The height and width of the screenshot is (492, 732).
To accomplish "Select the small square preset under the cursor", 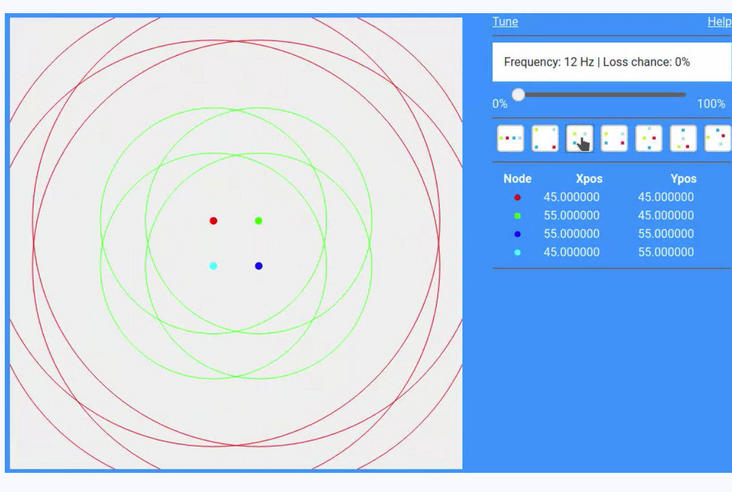I will [x=579, y=138].
